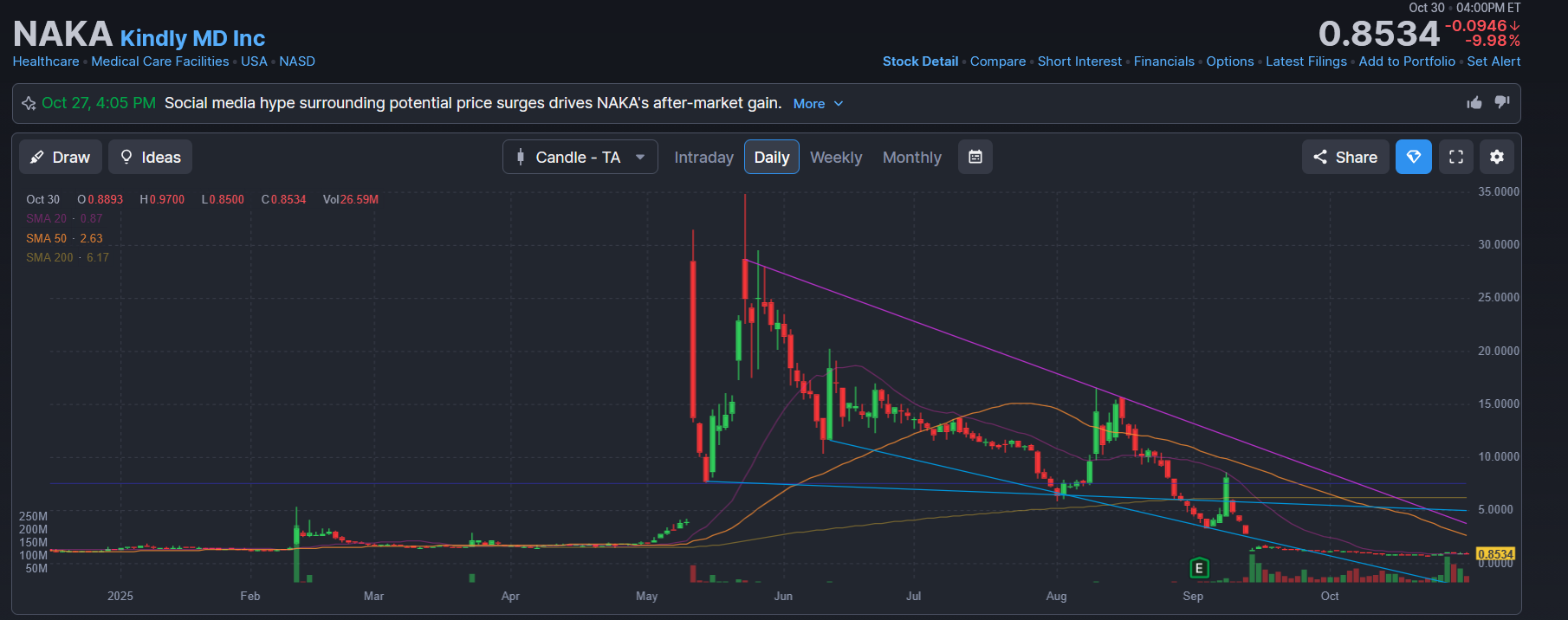
Task: Share the chart
Action: click(1344, 157)
